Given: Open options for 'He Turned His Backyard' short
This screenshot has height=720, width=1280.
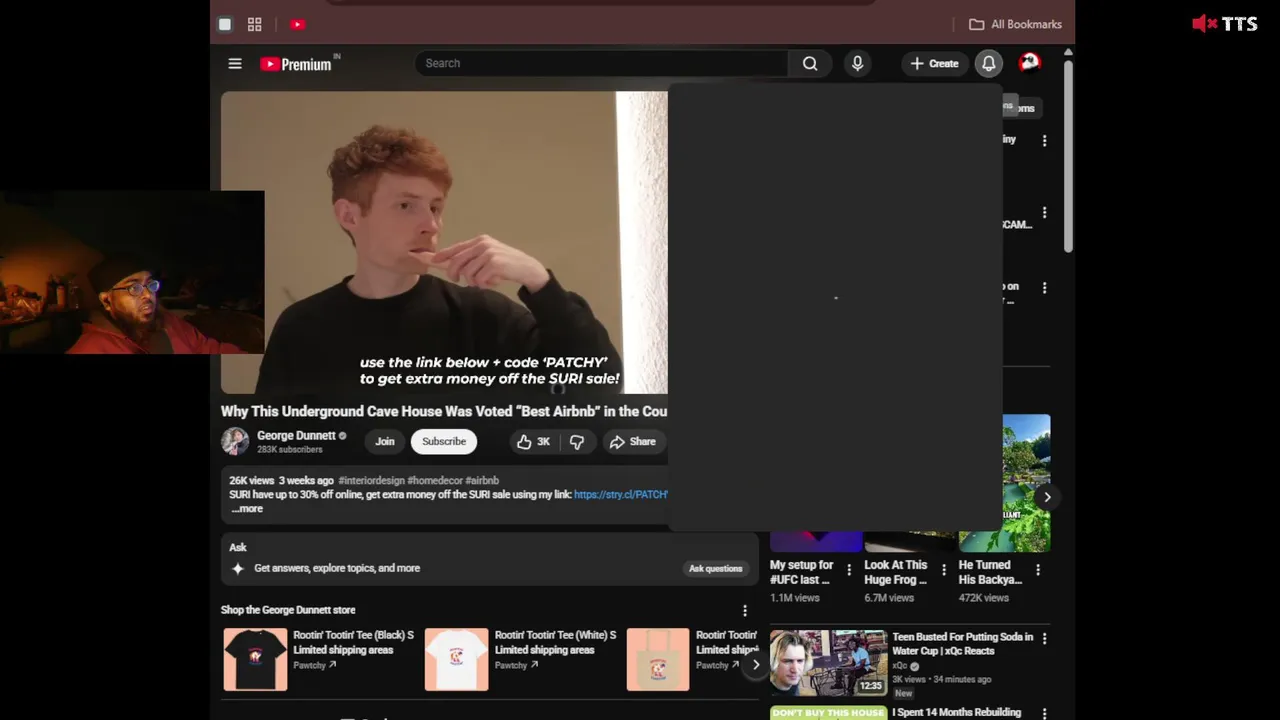Looking at the screenshot, I should (1038, 570).
